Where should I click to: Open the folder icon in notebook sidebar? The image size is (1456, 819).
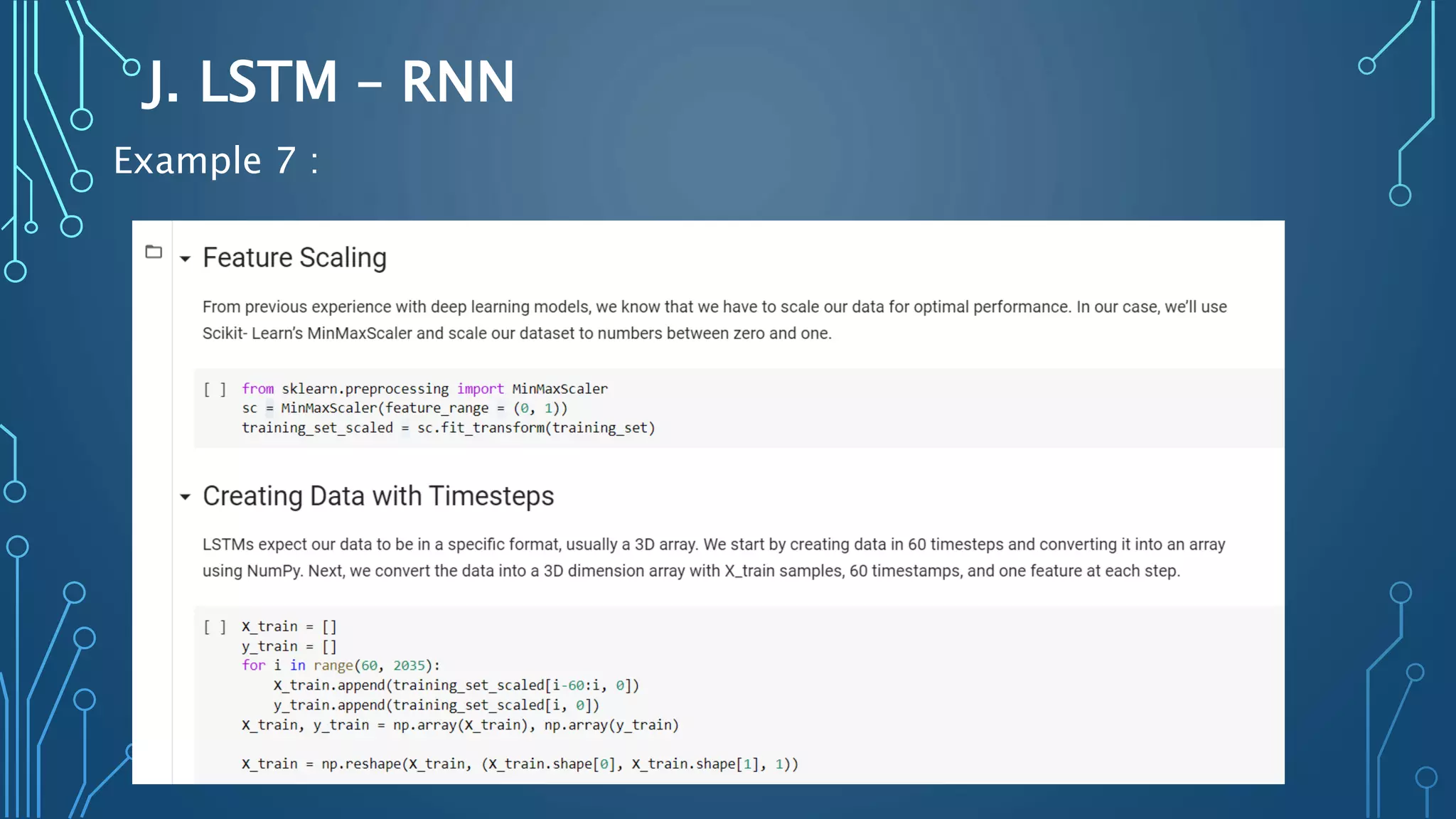click(154, 252)
